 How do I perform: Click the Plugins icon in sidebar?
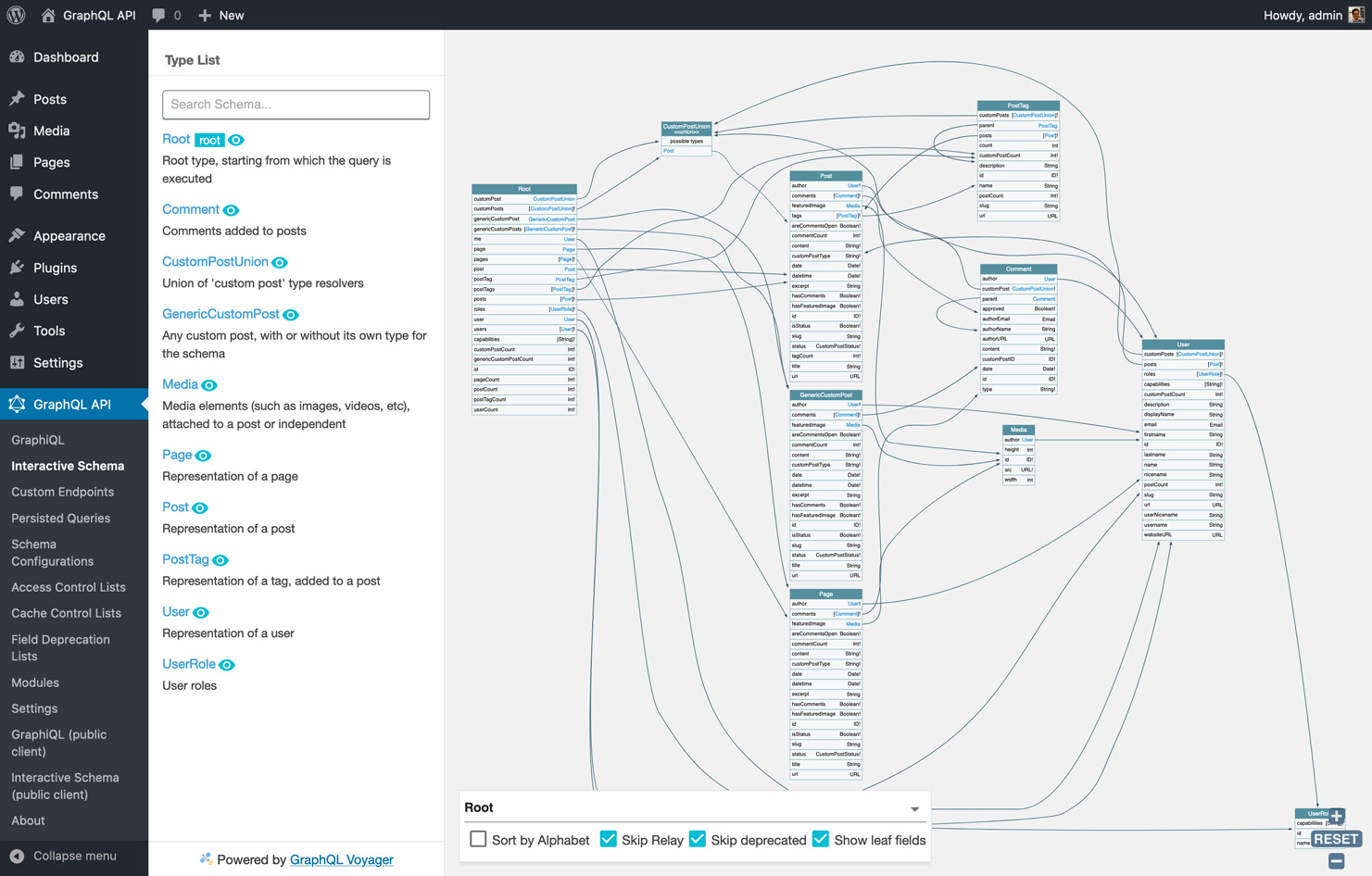[17, 267]
